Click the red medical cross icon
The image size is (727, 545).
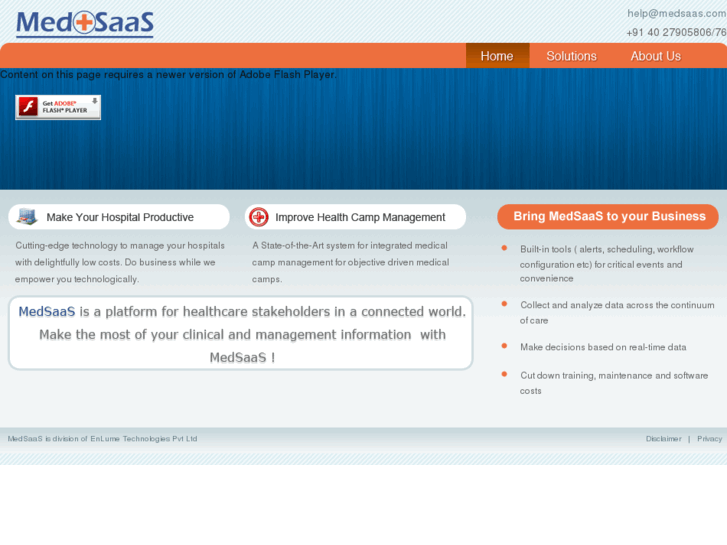pos(259,217)
